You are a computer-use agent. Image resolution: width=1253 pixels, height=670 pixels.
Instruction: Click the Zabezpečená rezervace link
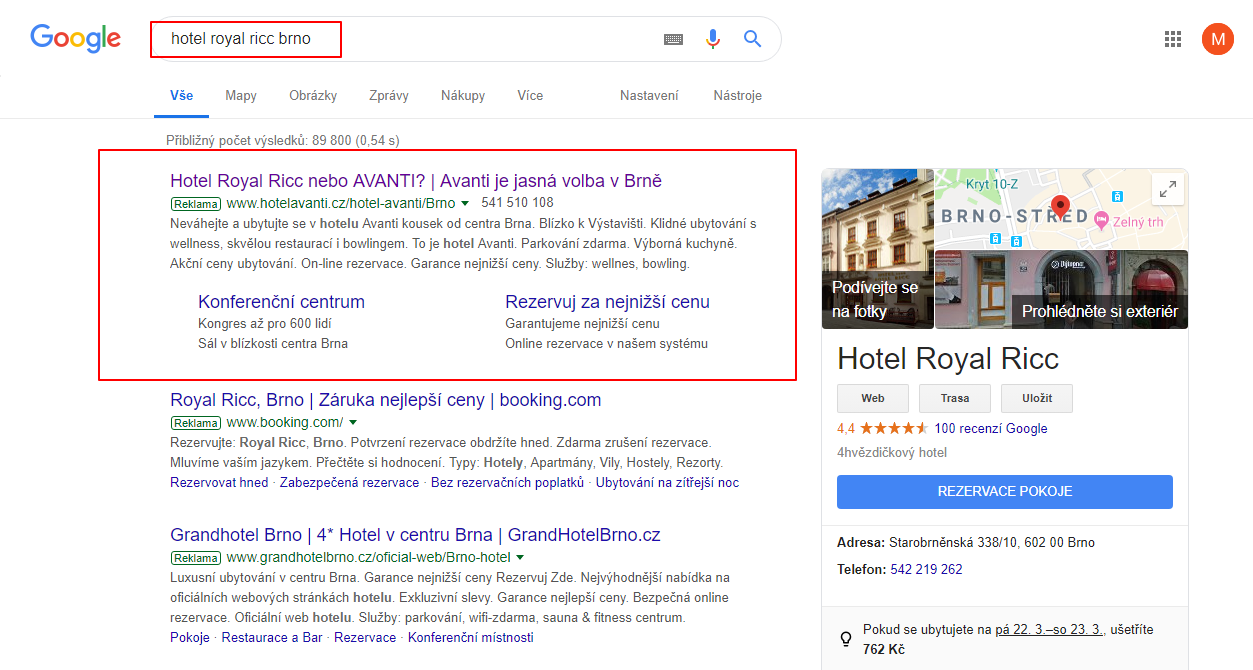[x=349, y=482]
